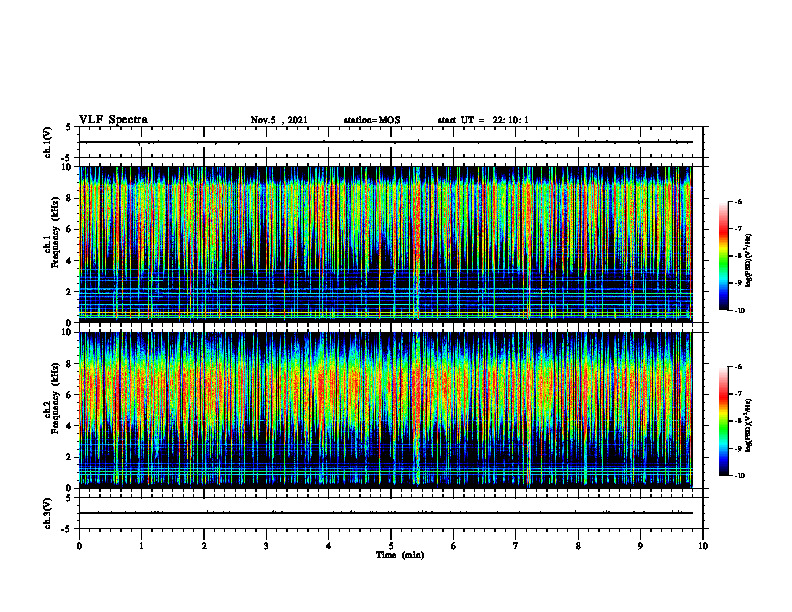Click inside the ch.1 spectrogram panel

click(x=385, y=244)
